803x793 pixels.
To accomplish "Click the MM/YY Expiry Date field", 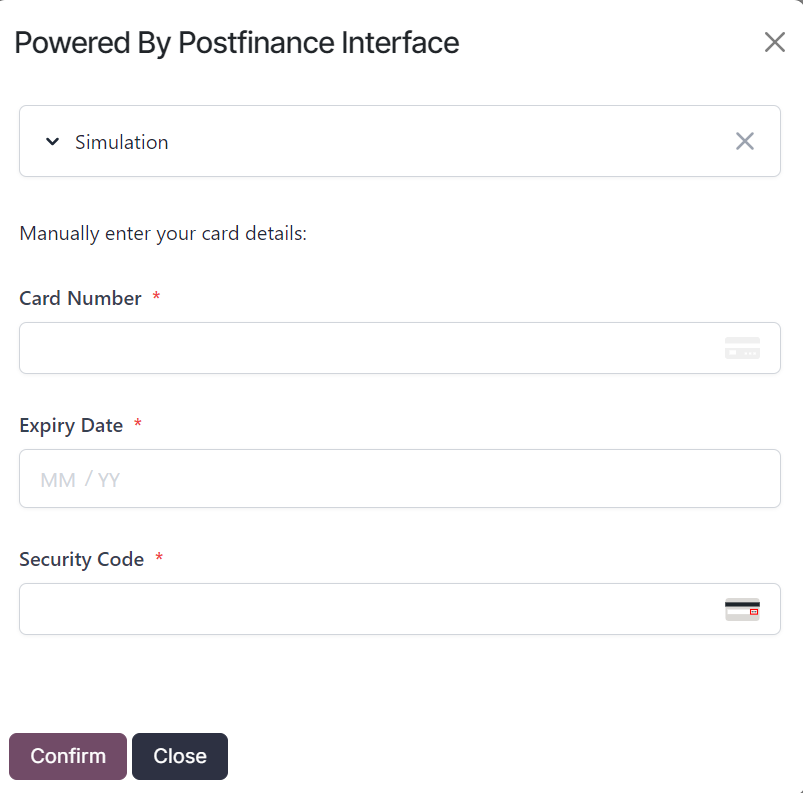I will (350, 478).
